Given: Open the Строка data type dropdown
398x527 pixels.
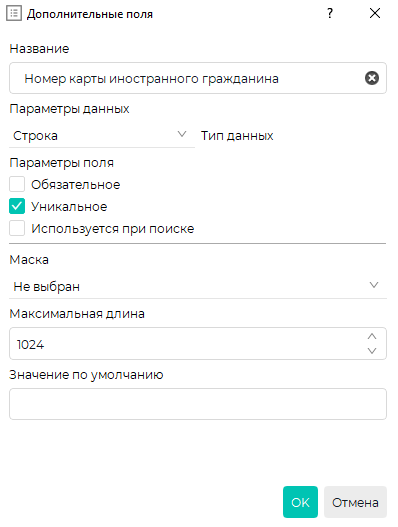Looking at the screenshot, I should coord(102,136).
